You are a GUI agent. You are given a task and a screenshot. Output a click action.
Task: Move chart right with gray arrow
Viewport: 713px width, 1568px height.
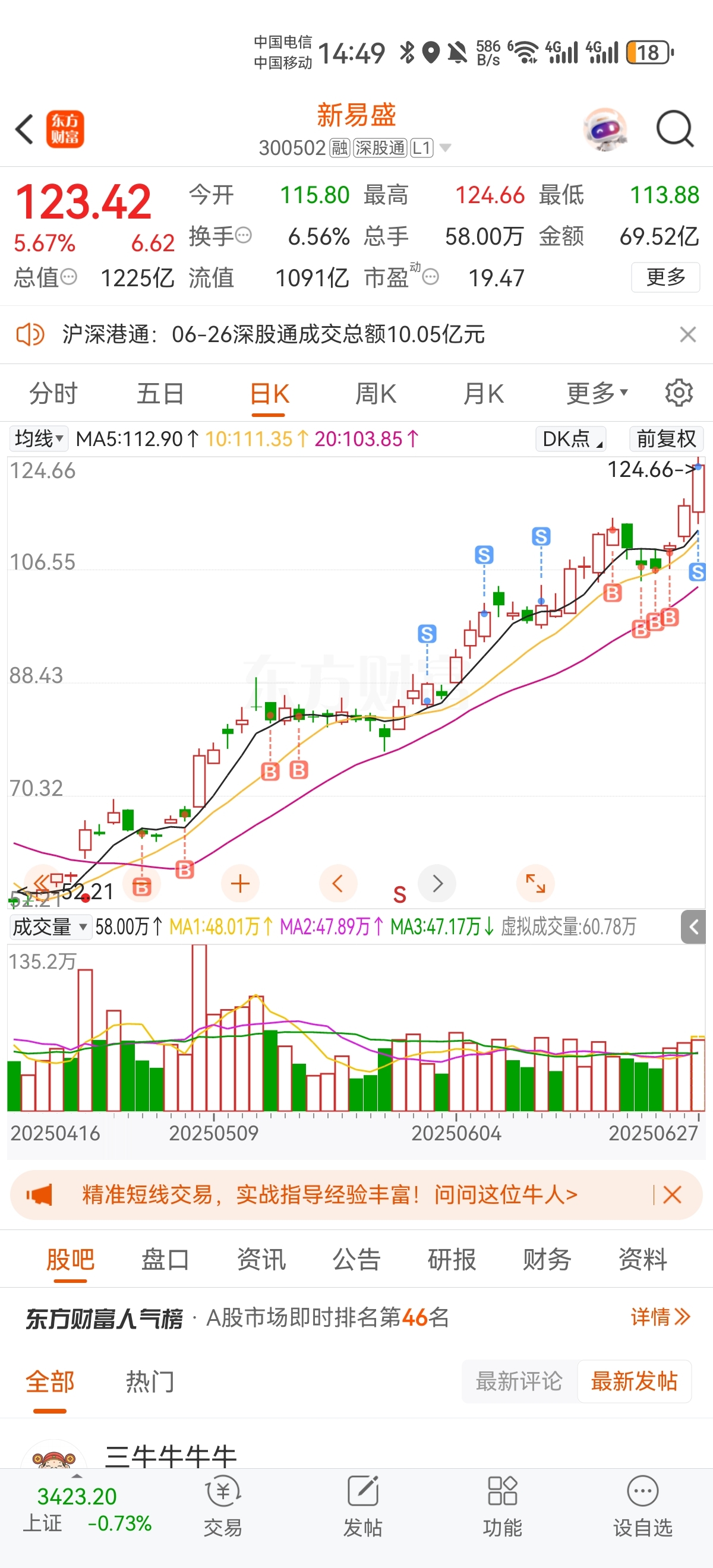point(437,883)
